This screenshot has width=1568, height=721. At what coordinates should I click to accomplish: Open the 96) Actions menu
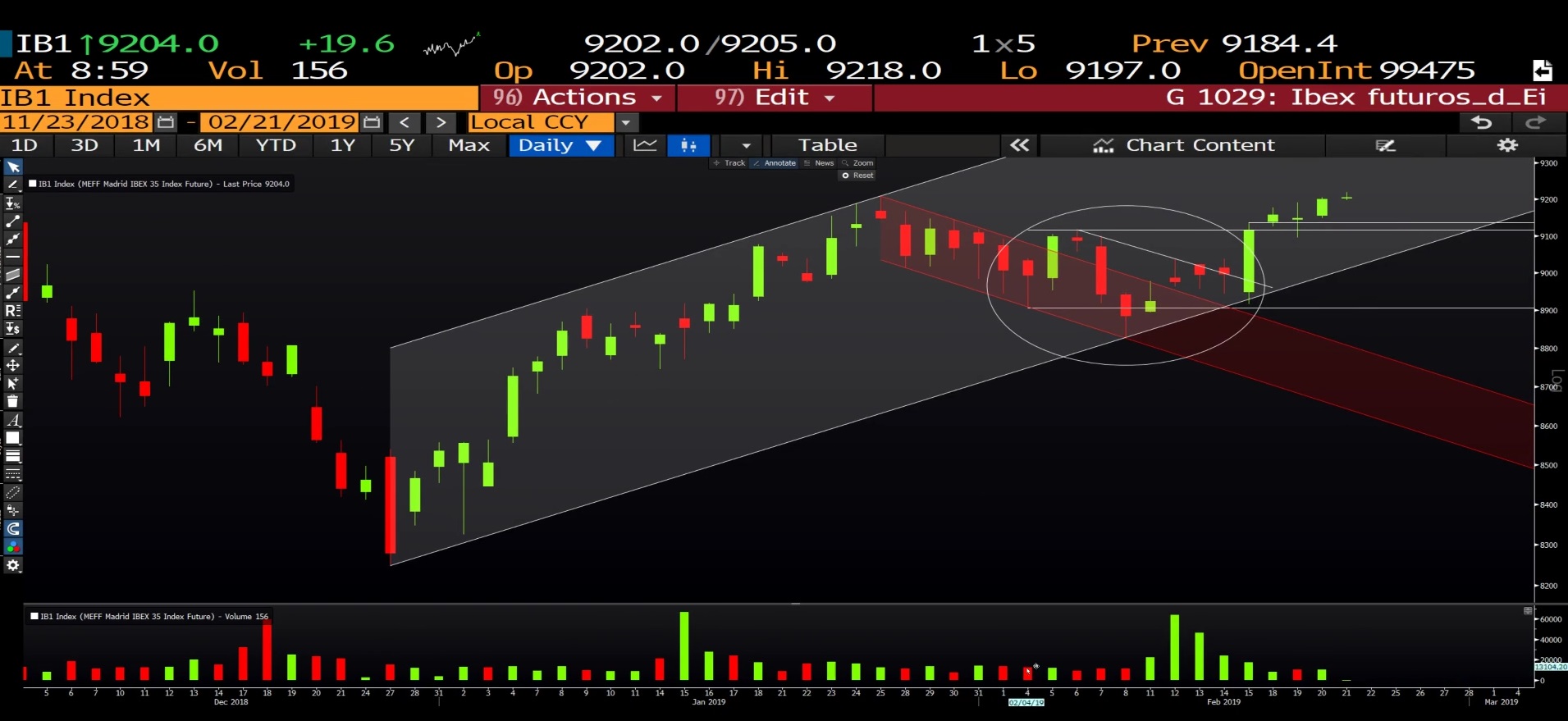tap(578, 98)
